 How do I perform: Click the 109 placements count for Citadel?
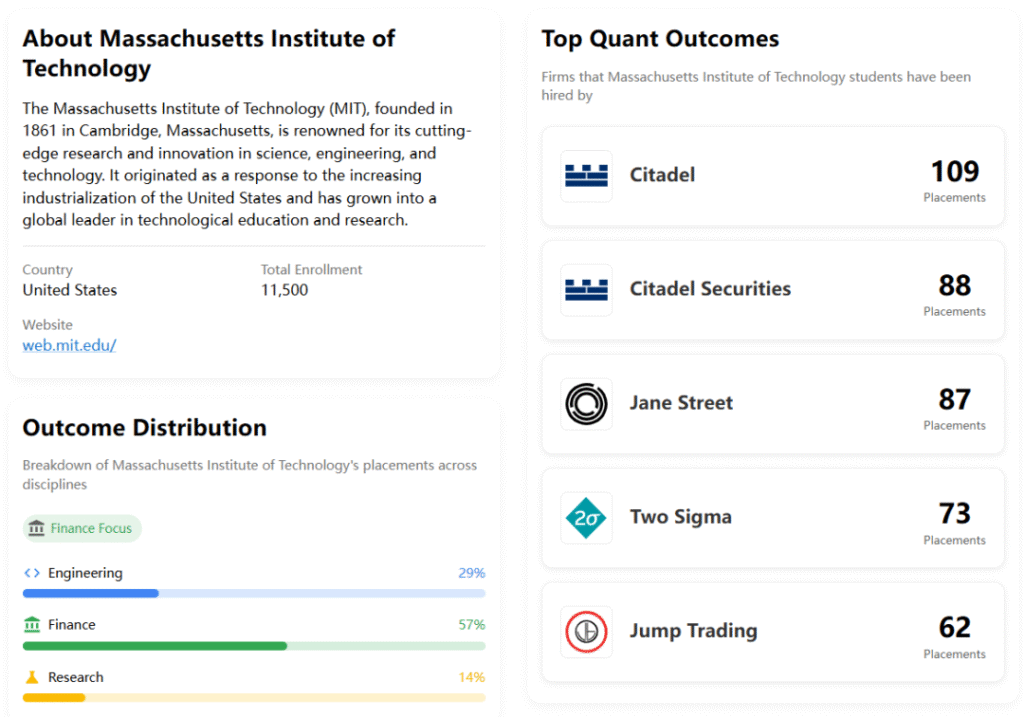954,172
